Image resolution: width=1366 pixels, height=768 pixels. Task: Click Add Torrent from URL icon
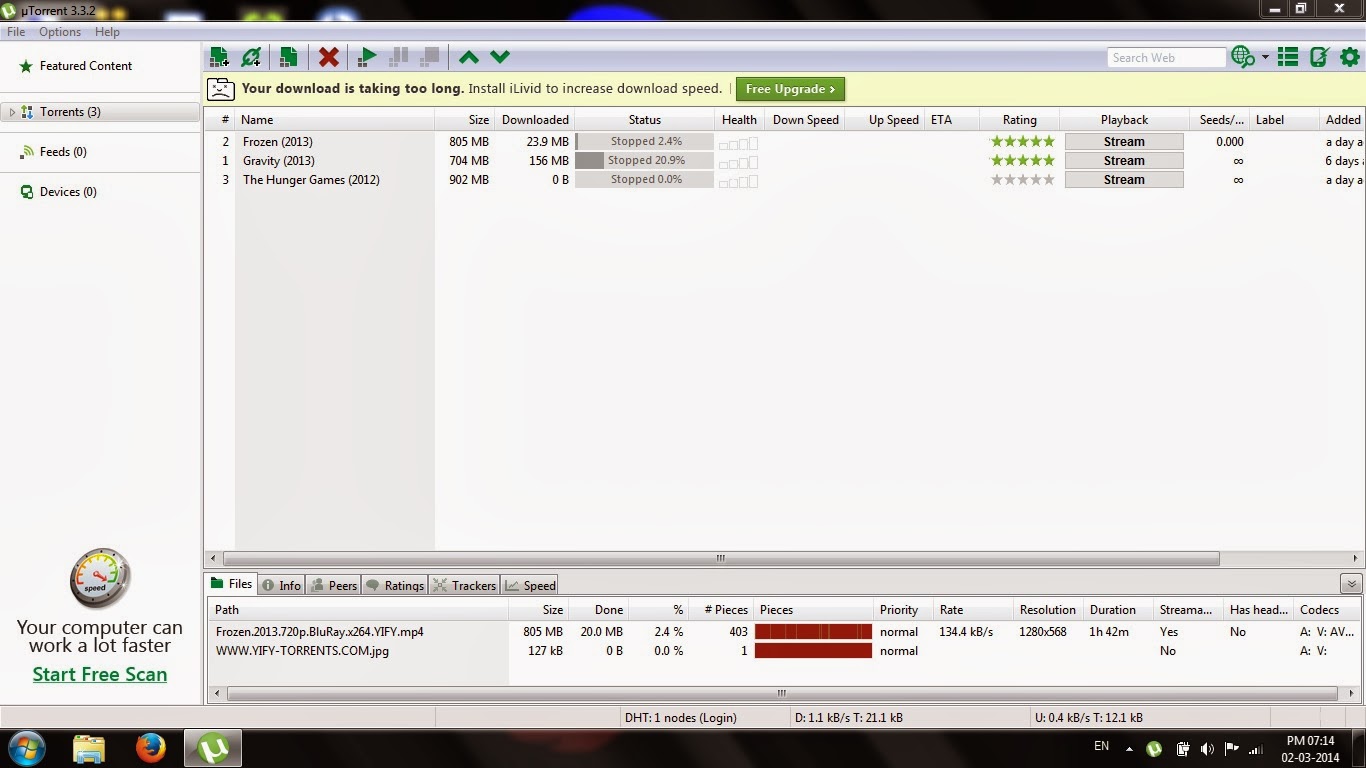click(x=251, y=57)
